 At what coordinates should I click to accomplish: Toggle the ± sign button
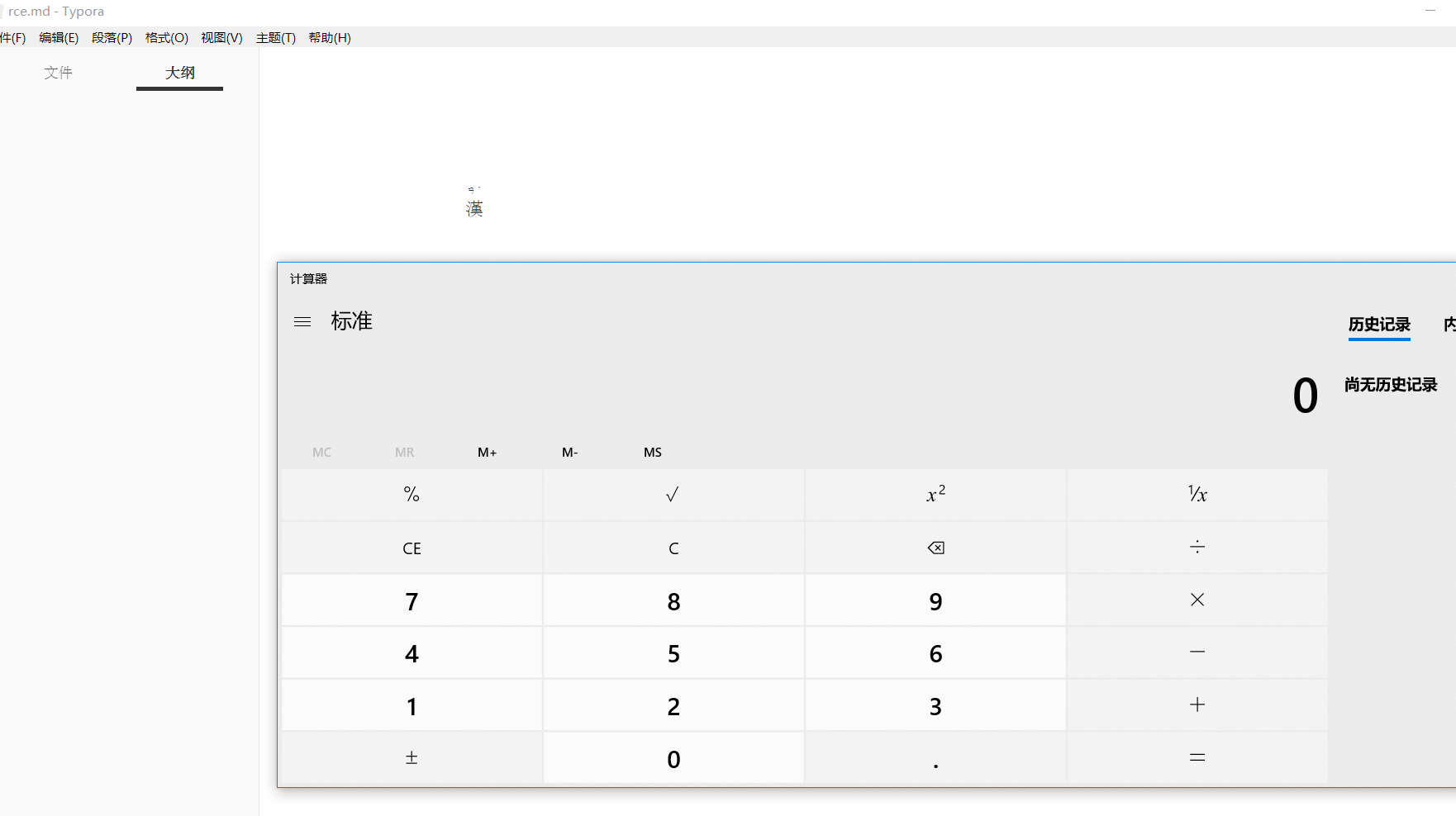click(411, 757)
